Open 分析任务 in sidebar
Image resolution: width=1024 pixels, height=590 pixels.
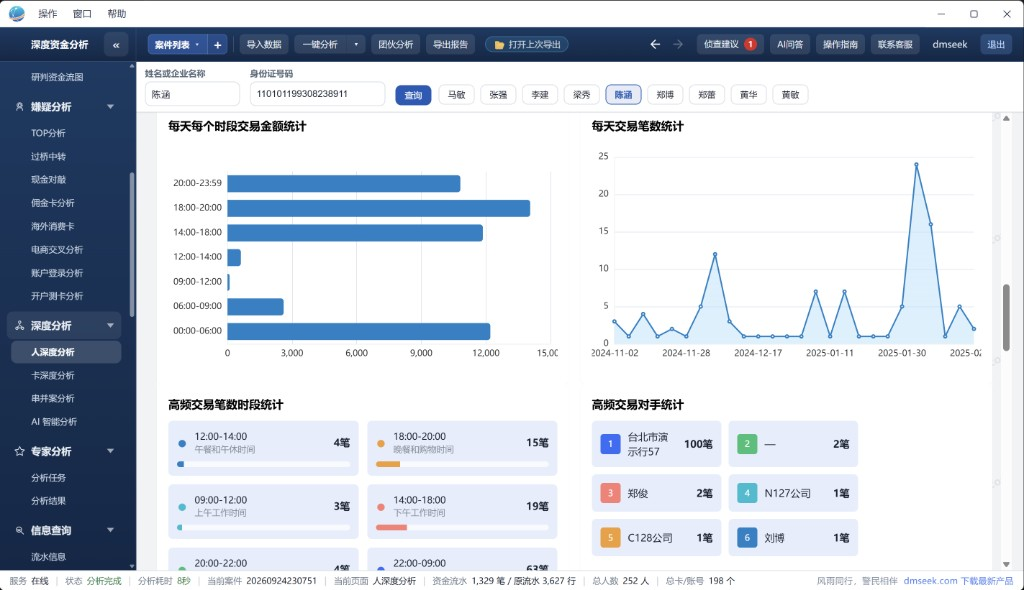pos(48,478)
